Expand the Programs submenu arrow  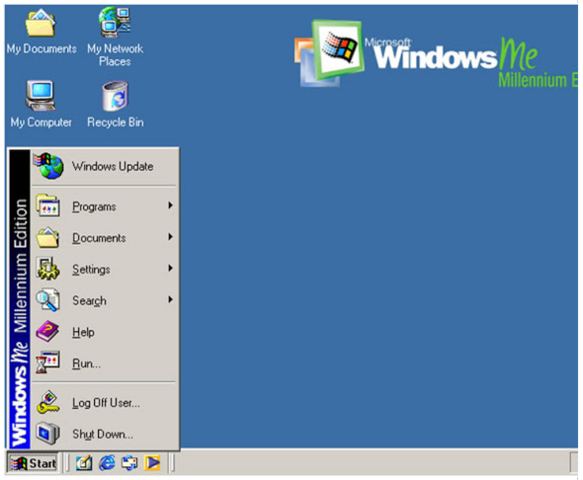(x=170, y=205)
